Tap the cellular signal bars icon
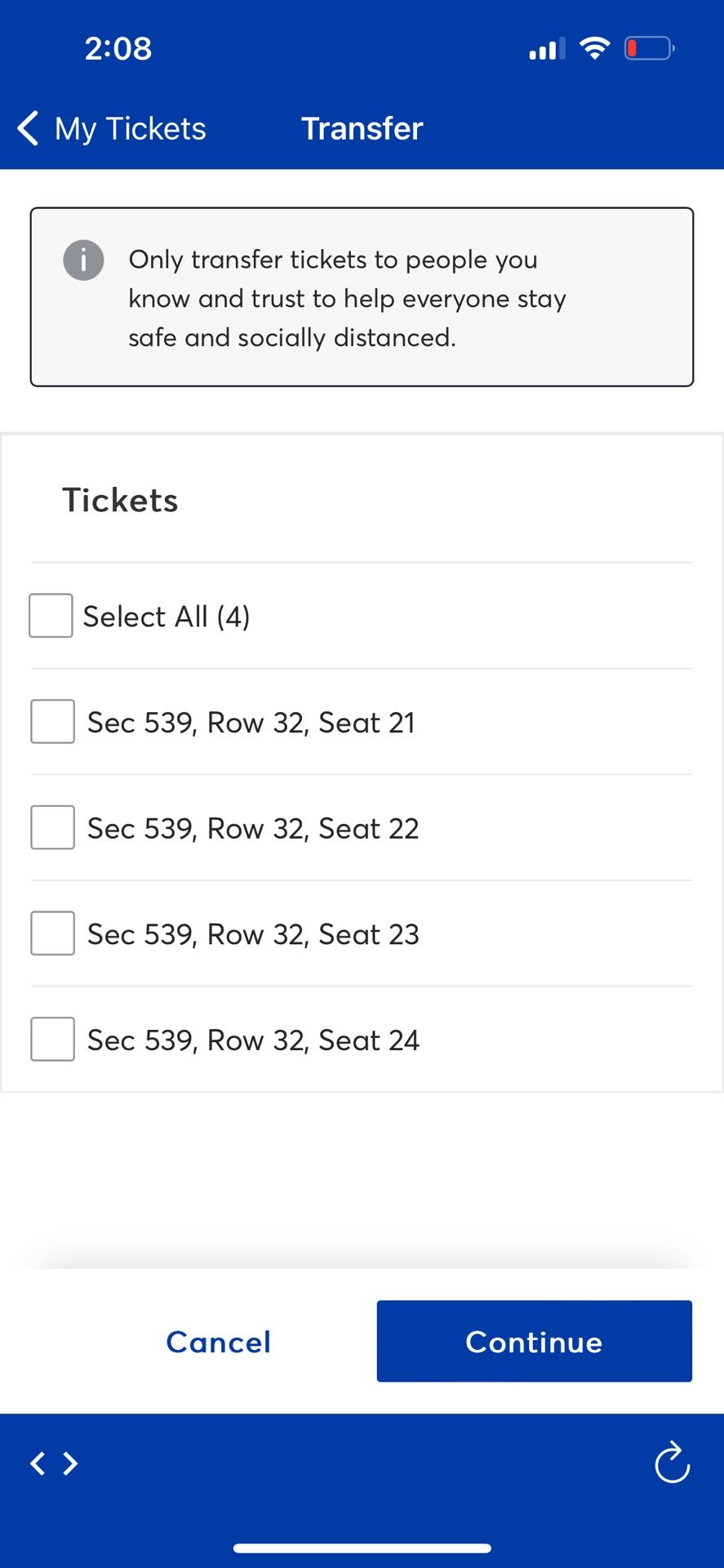 coord(547,49)
